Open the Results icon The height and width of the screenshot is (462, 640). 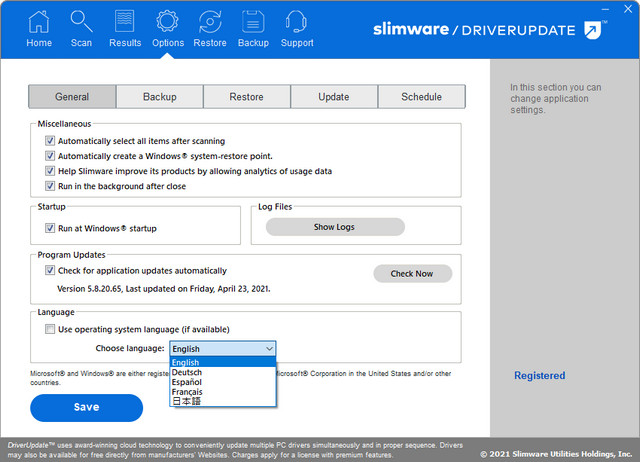coord(125,21)
